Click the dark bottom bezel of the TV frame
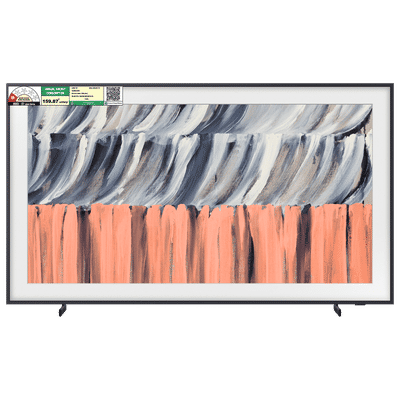This screenshot has width=400, height=400. point(200,302)
